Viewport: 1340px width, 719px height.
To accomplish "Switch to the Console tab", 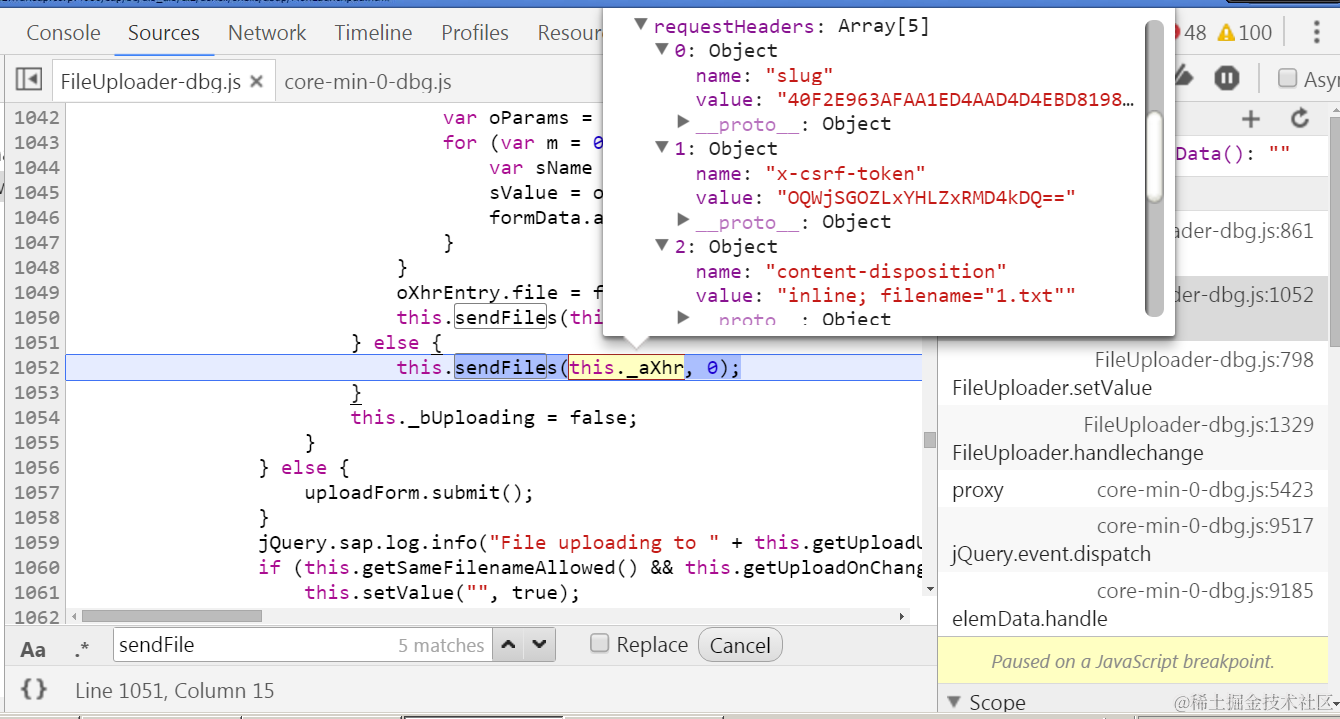I will click(x=63, y=32).
